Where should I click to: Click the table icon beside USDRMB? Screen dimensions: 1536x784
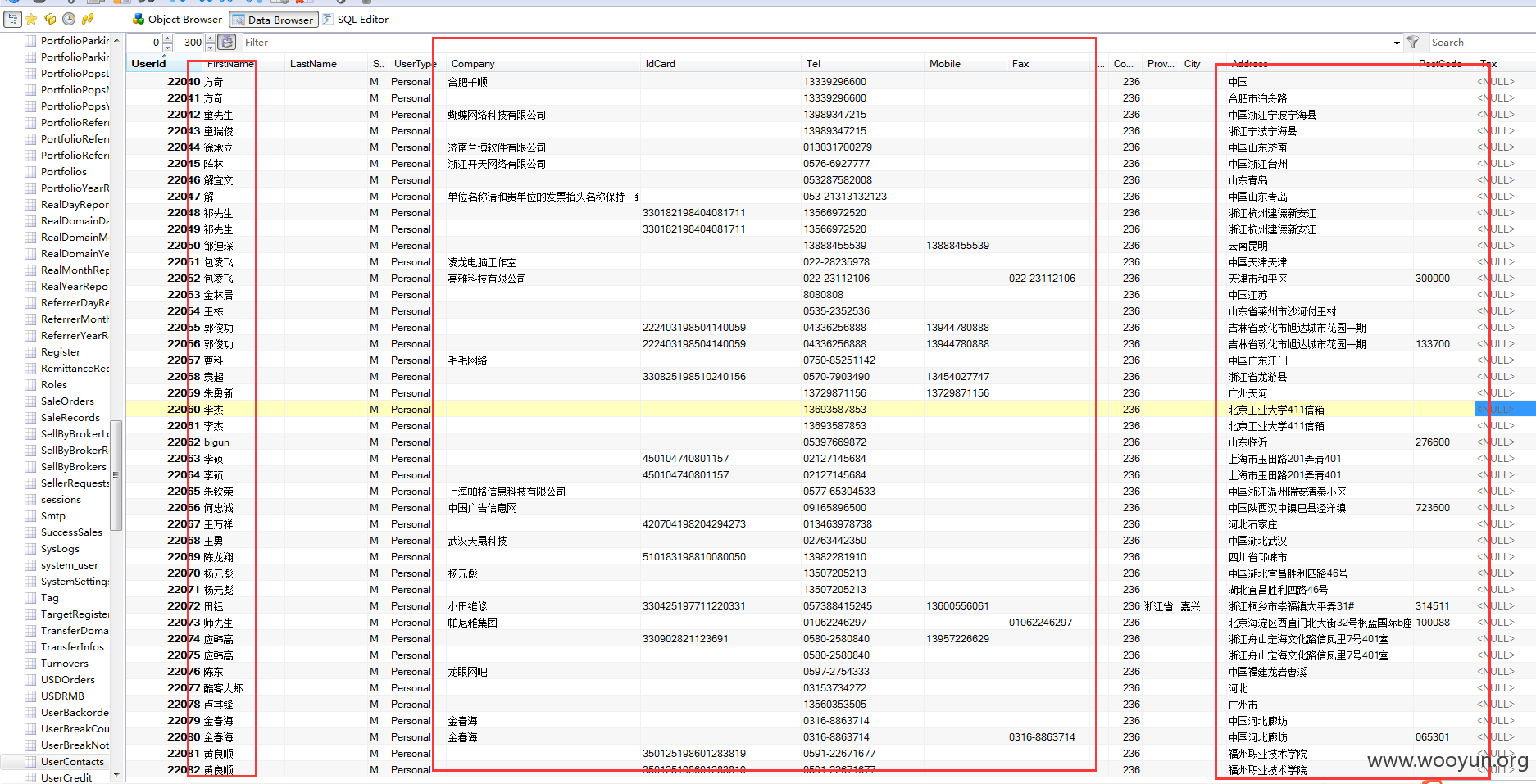point(30,696)
